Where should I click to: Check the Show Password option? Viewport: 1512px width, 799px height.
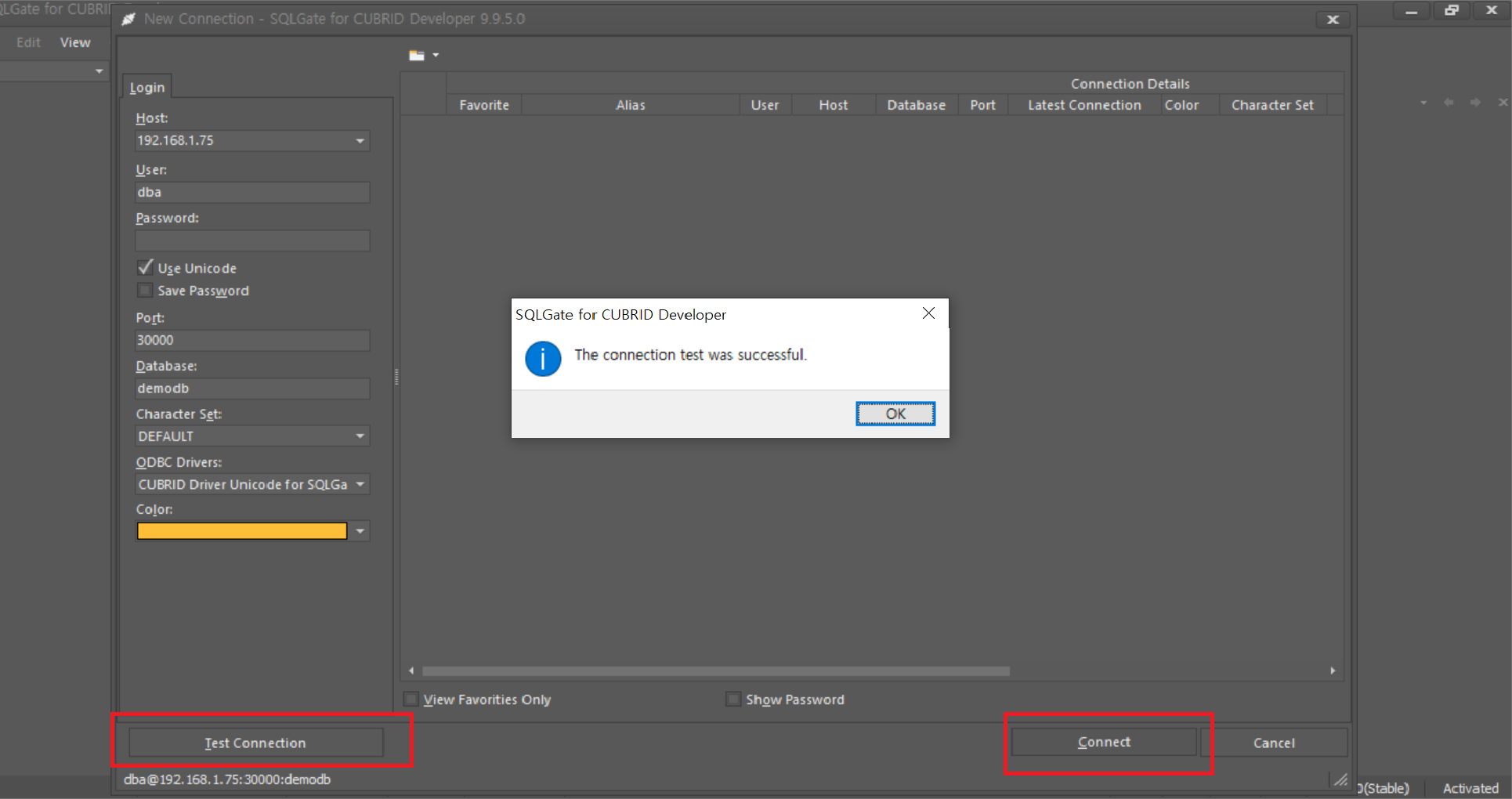[733, 700]
